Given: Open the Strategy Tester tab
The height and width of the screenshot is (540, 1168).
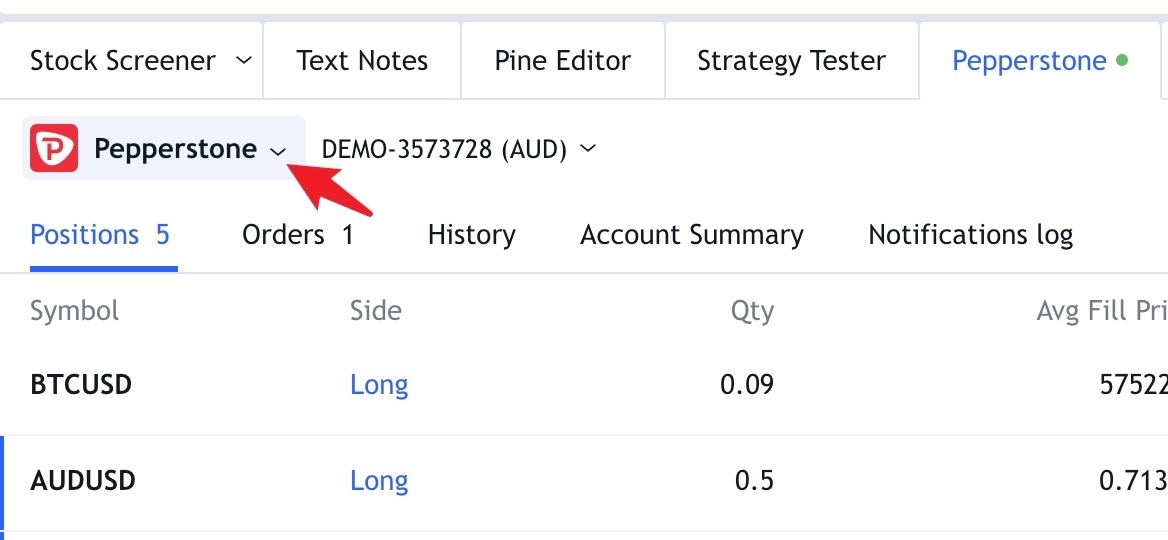Looking at the screenshot, I should point(791,60).
